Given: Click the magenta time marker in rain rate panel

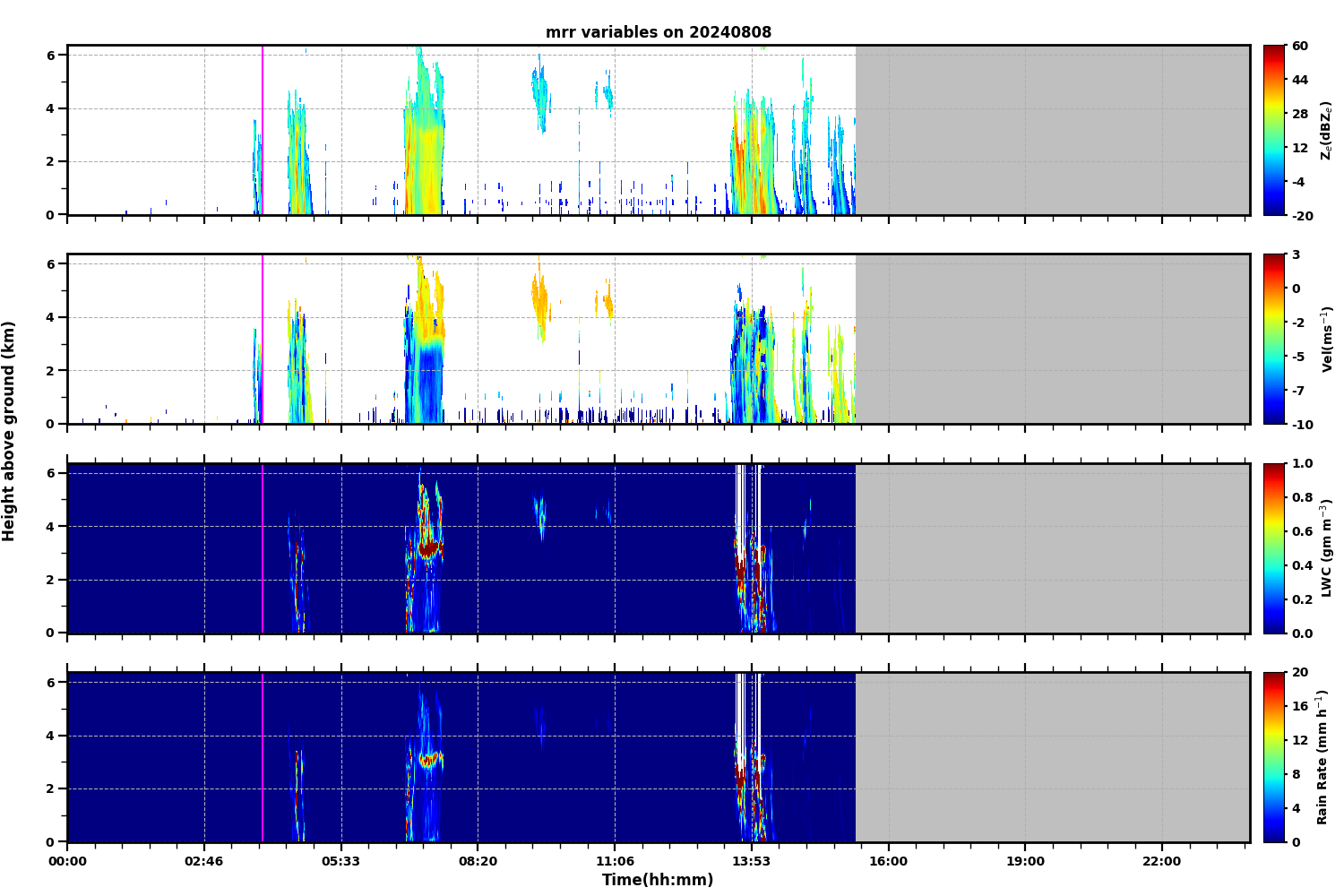Looking at the screenshot, I should coord(263,757).
